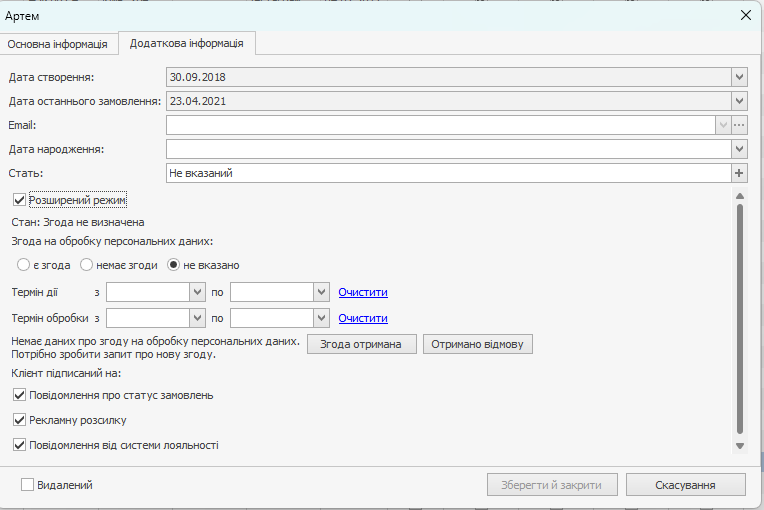Expand the Дата народження date picker
Viewport: 764px width, 510px height.
click(x=740, y=149)
